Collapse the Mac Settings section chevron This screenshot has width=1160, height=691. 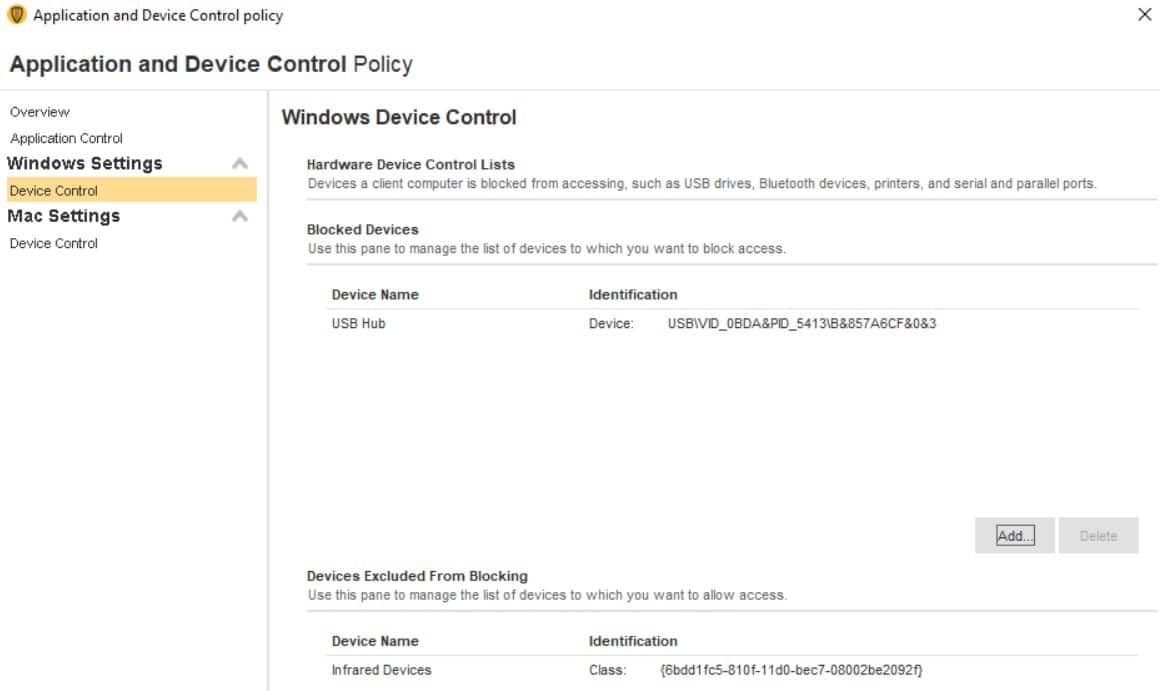click(240, 216)
